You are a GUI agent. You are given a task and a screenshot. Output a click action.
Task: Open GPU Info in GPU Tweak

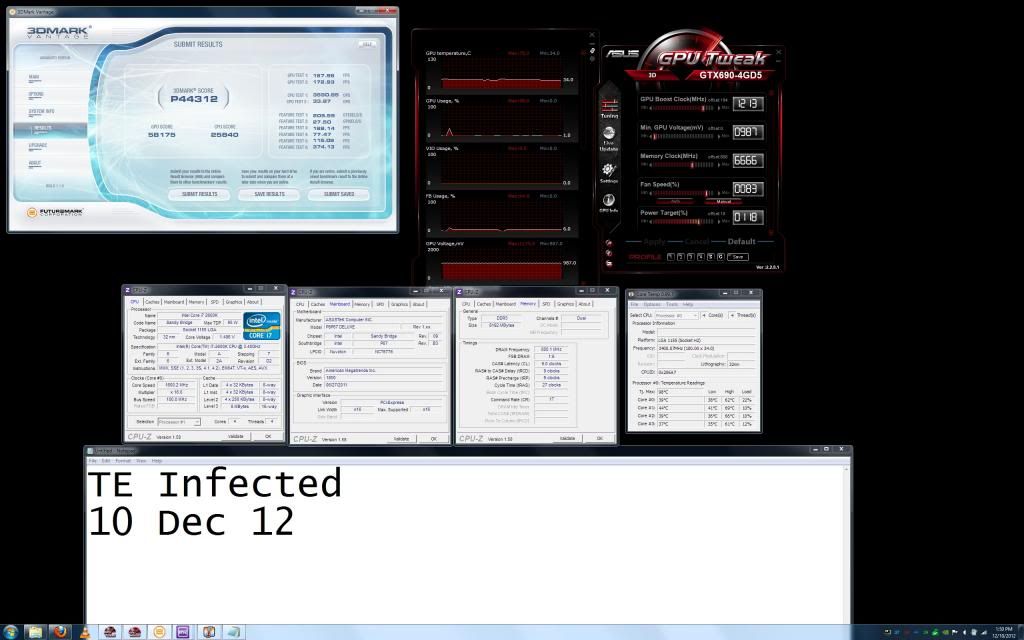pos(609,202)
